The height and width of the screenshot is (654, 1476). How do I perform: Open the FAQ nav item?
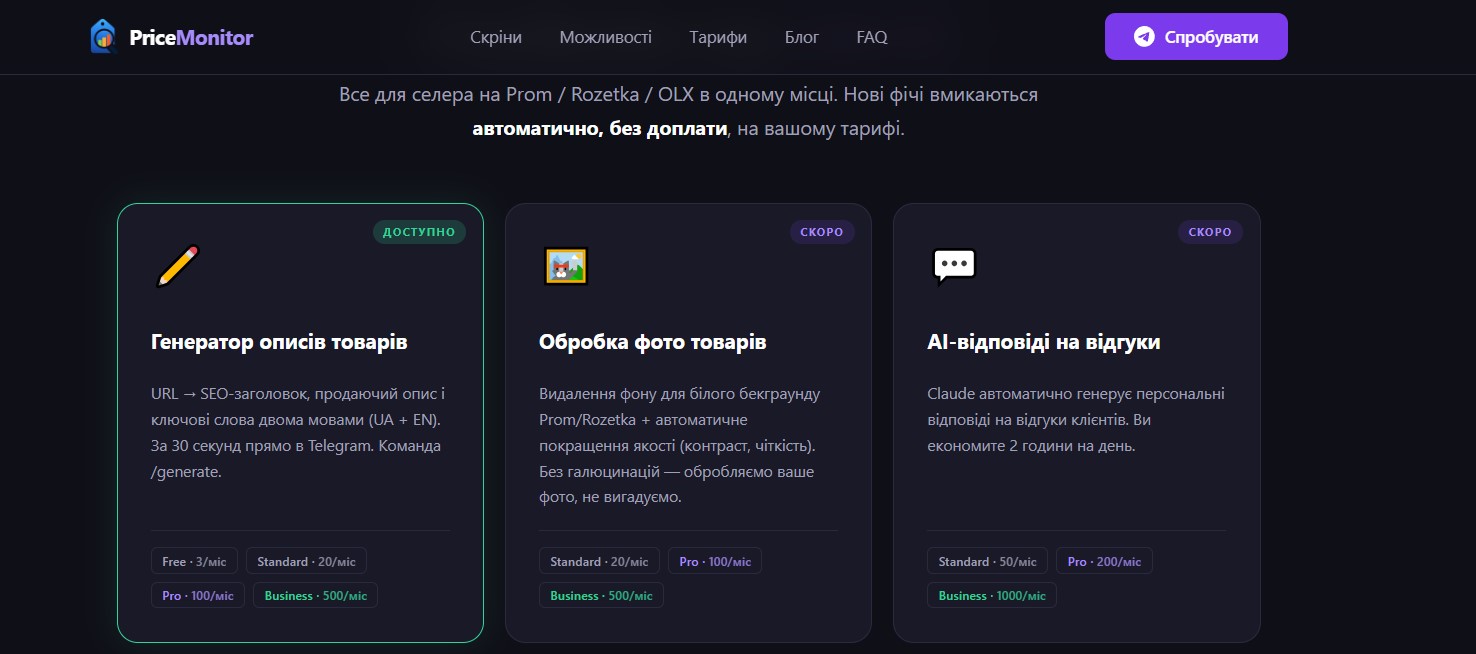click(x=872, y=37)
